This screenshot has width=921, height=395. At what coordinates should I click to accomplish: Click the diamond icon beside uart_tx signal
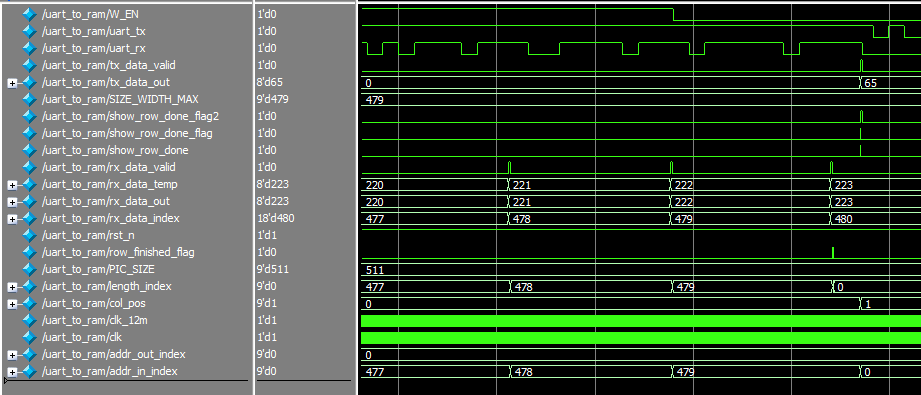[x=29, y=31]
